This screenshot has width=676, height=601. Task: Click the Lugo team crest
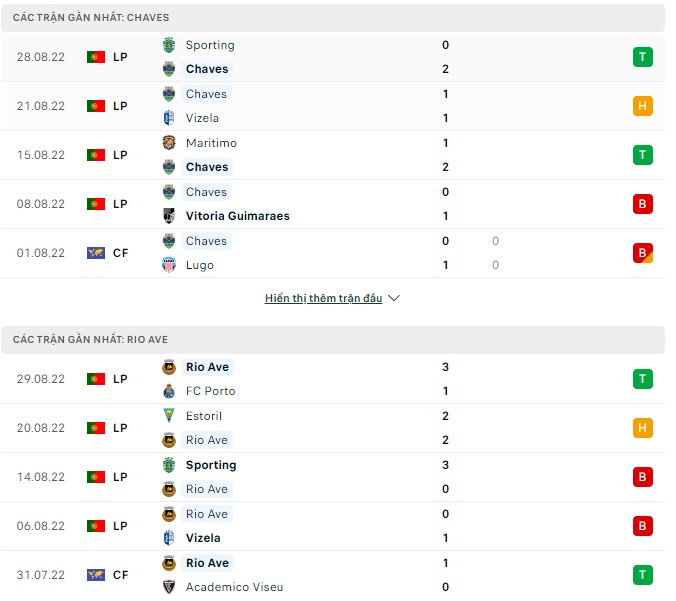169,265
